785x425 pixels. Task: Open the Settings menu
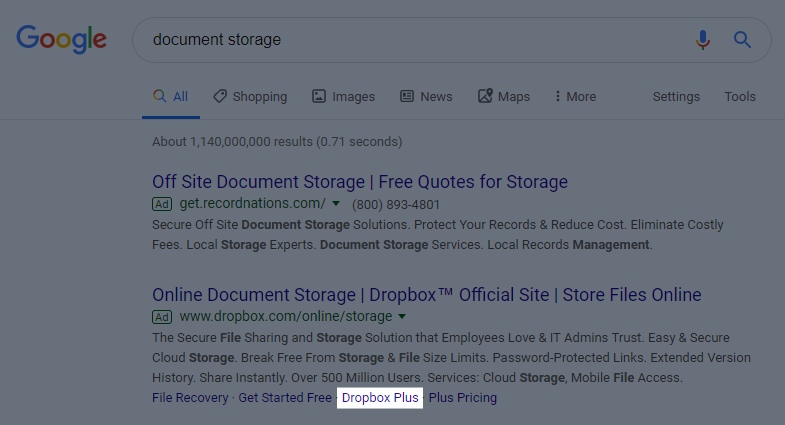[x=676, y=96]
